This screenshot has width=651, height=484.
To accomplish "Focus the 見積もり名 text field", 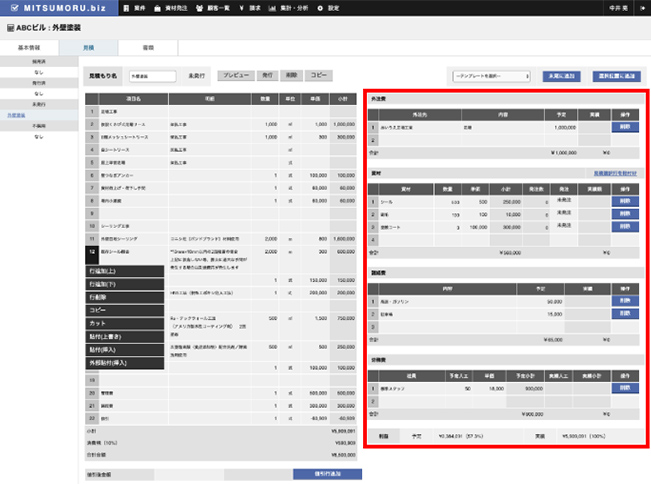I will (150, 75).
